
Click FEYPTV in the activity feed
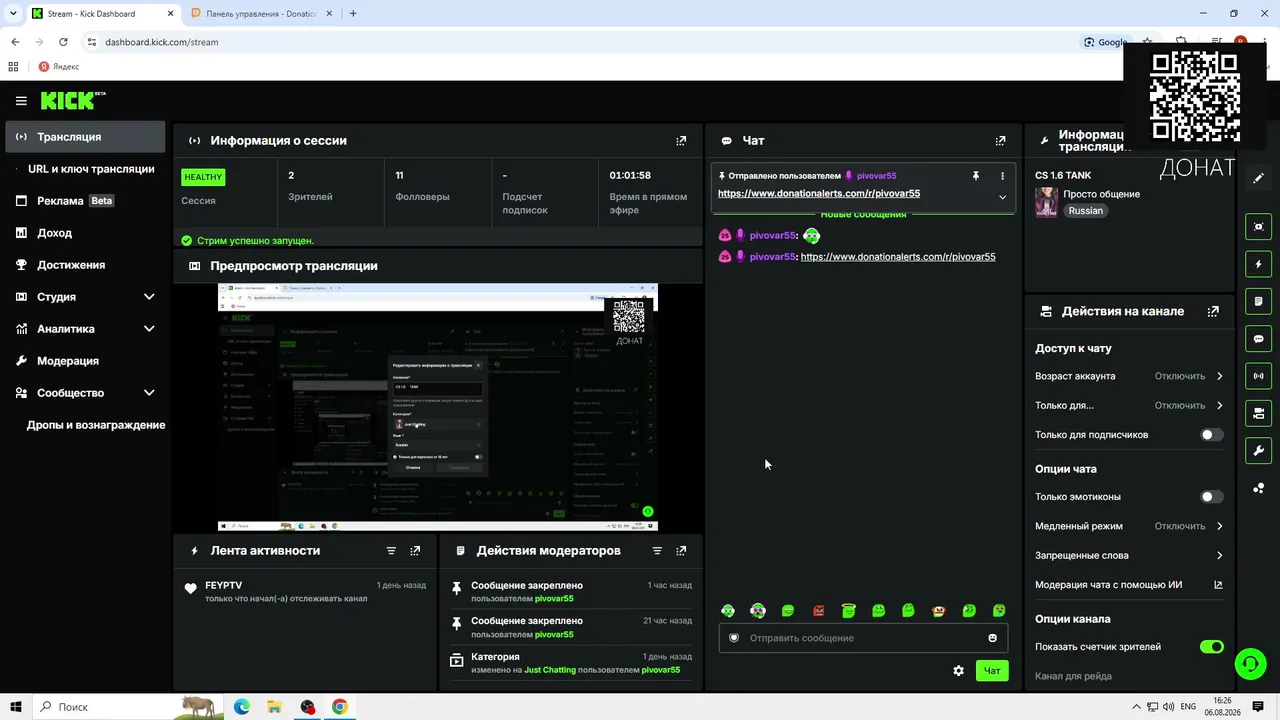224,586
